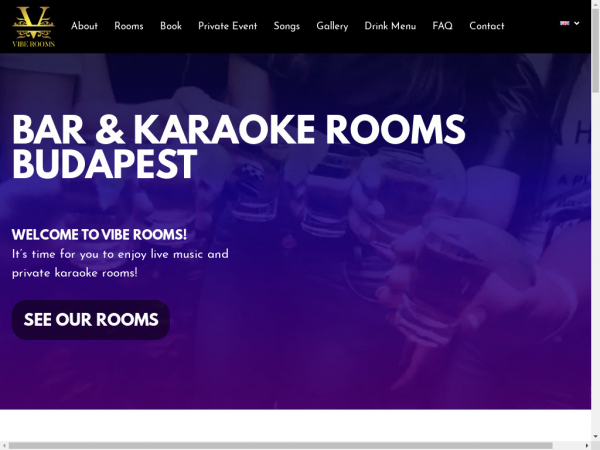
Task: Click the UK flag language icon
Action: 564,23
